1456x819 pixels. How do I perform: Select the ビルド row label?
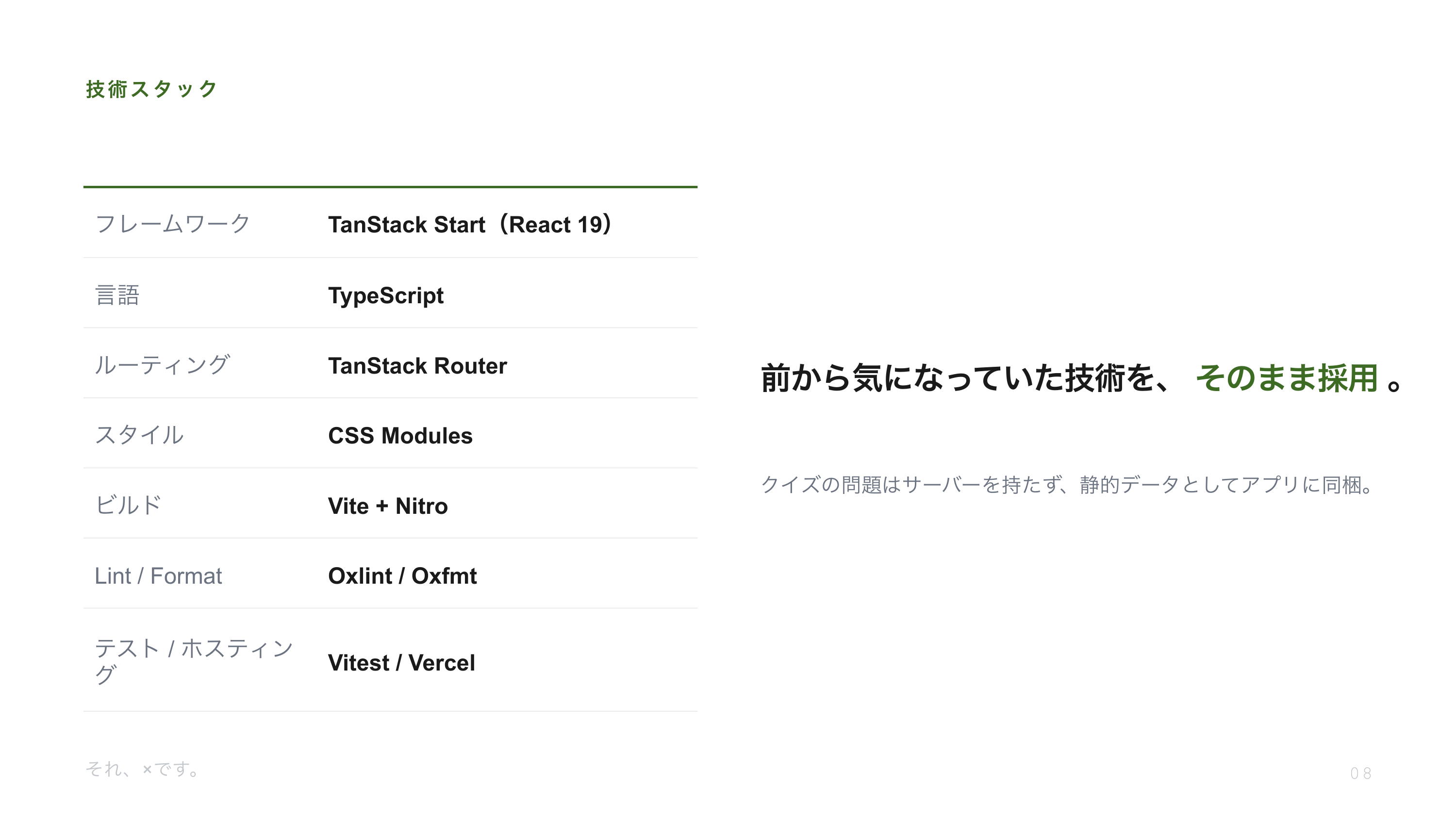point(128,505)
